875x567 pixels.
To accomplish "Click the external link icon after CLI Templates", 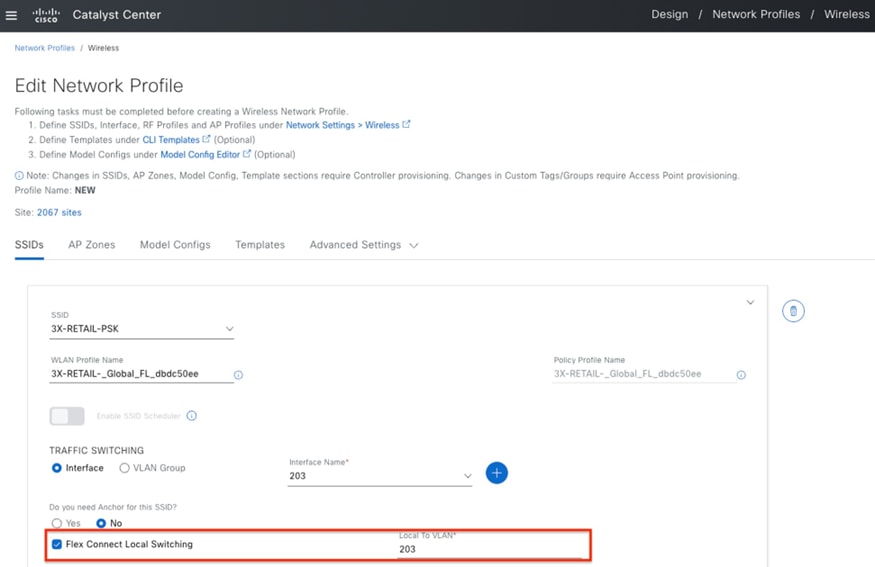I will coord(207,140).
